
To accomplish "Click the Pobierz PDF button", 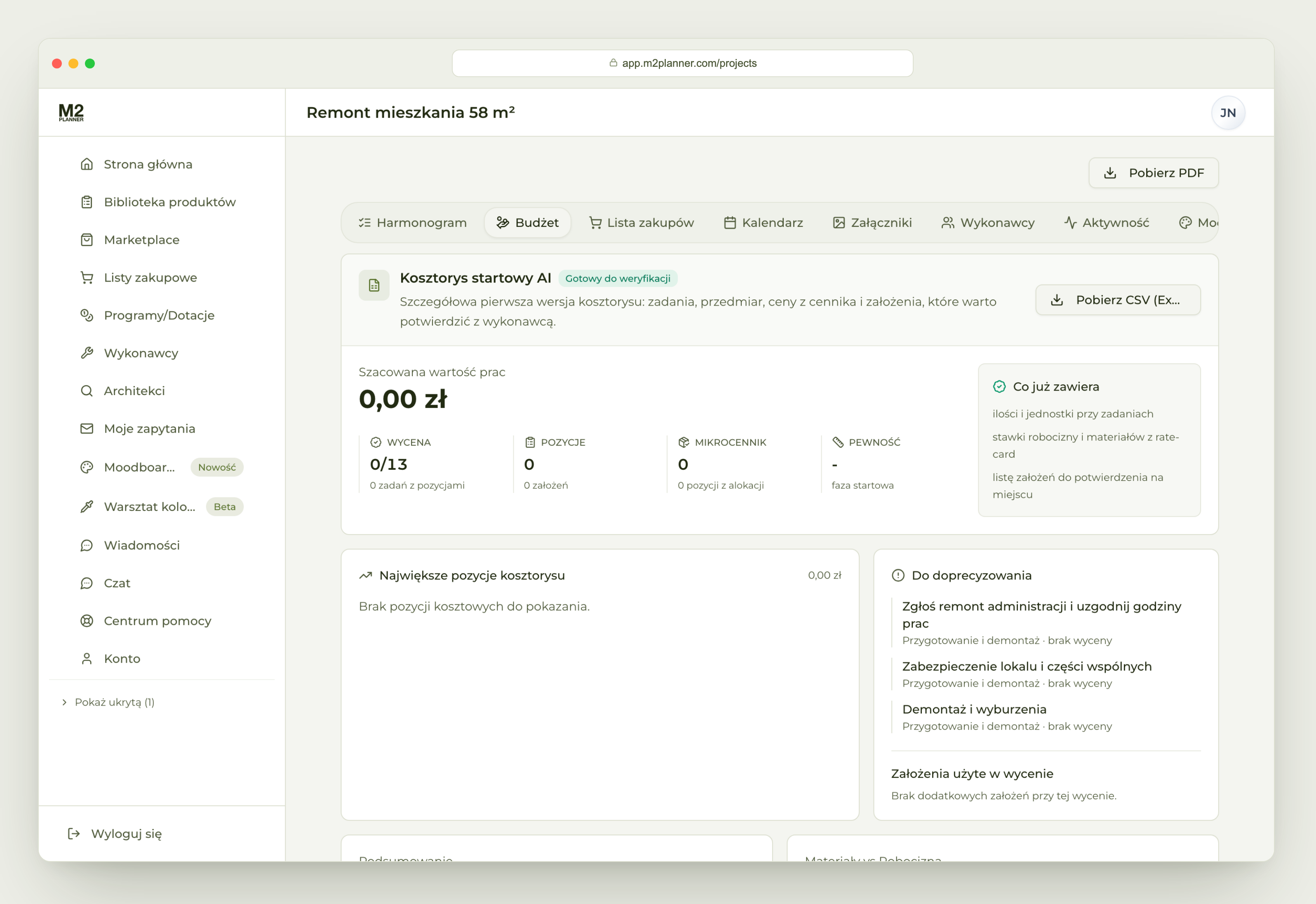I will 1154,173.
